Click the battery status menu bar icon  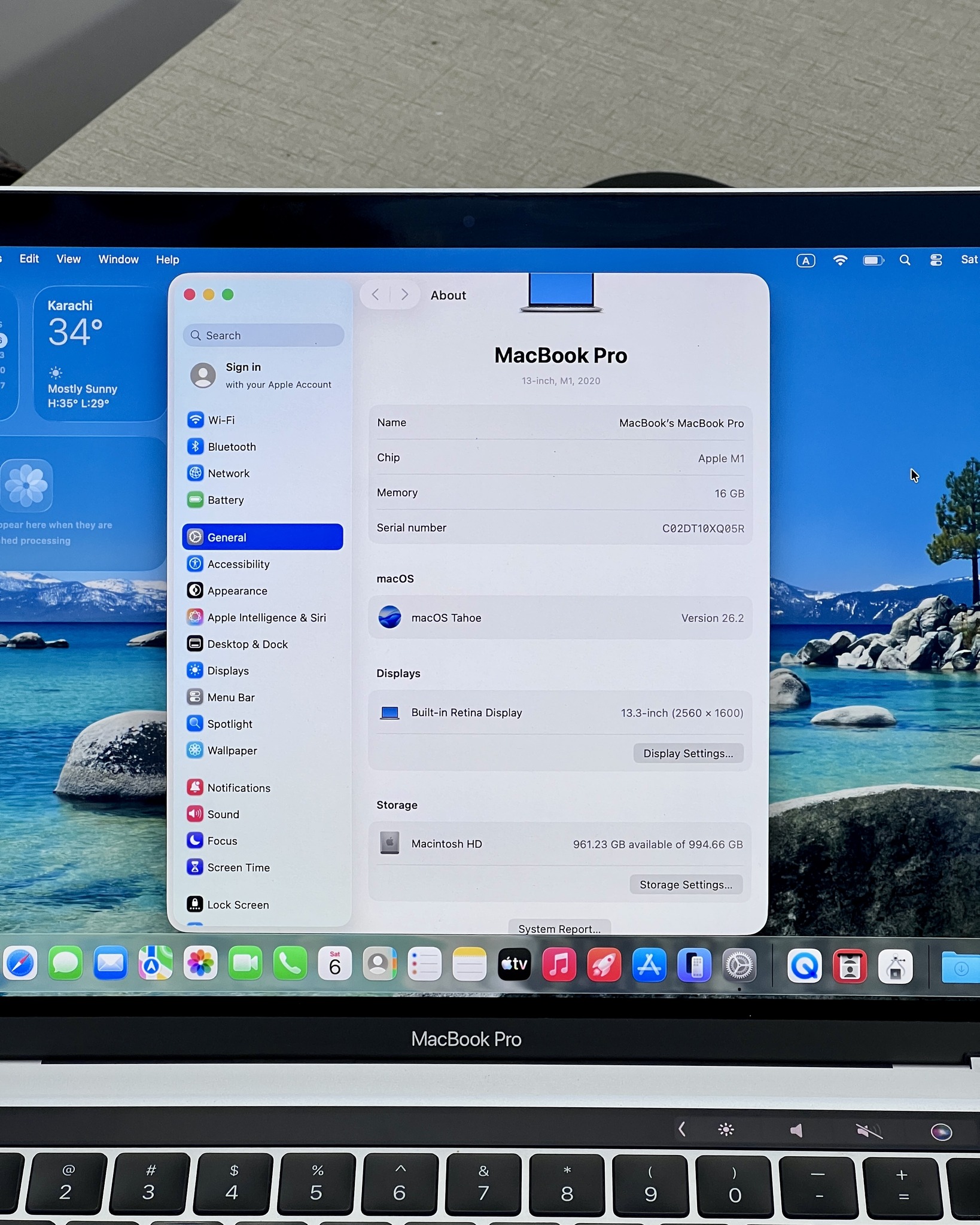tap(874, 260)
